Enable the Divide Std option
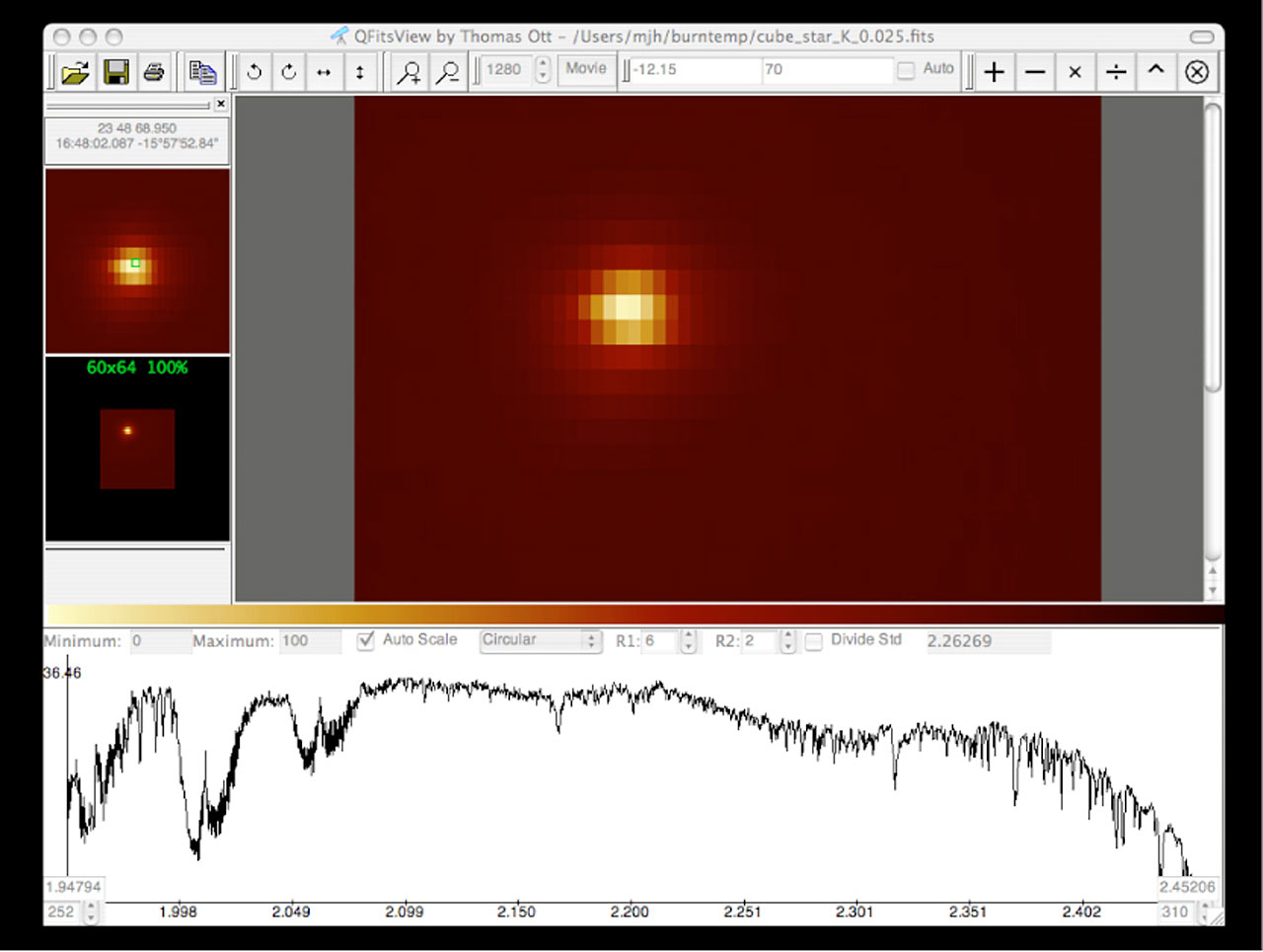Viewport: 1263px width, 952px height. (x=813, y=641)
